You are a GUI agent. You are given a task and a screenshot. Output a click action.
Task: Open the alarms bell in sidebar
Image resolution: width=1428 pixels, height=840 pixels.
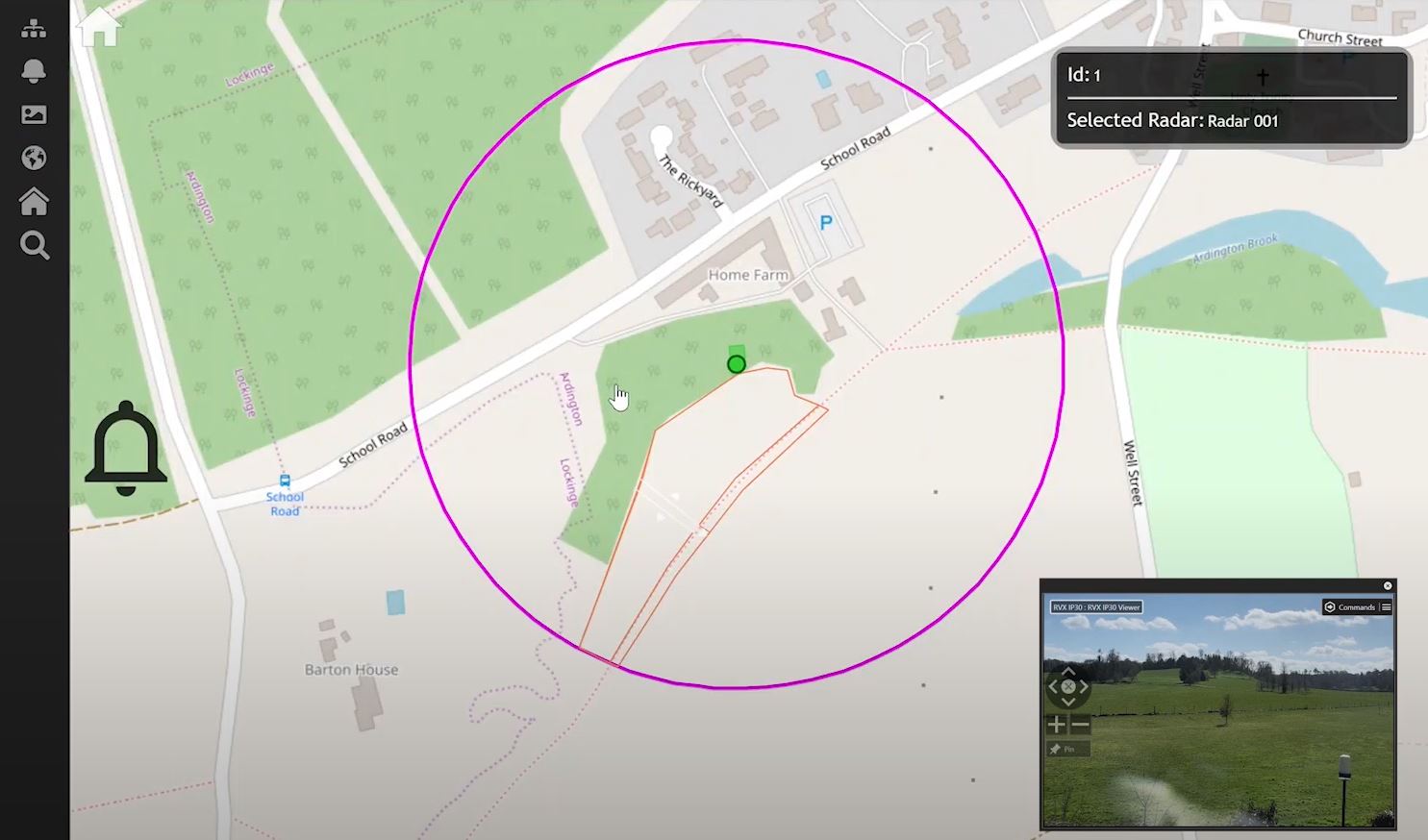click(34, 71)
